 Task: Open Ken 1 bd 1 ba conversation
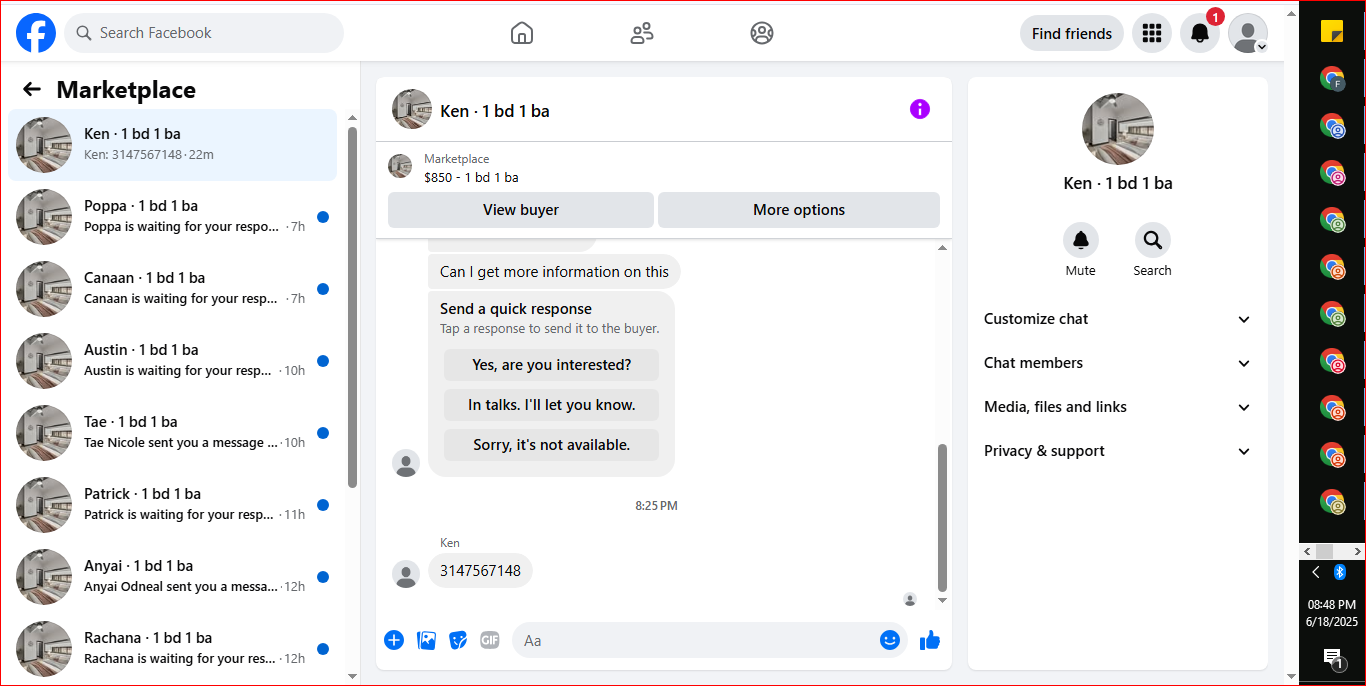pyautogui.click(x=173, y=145)
